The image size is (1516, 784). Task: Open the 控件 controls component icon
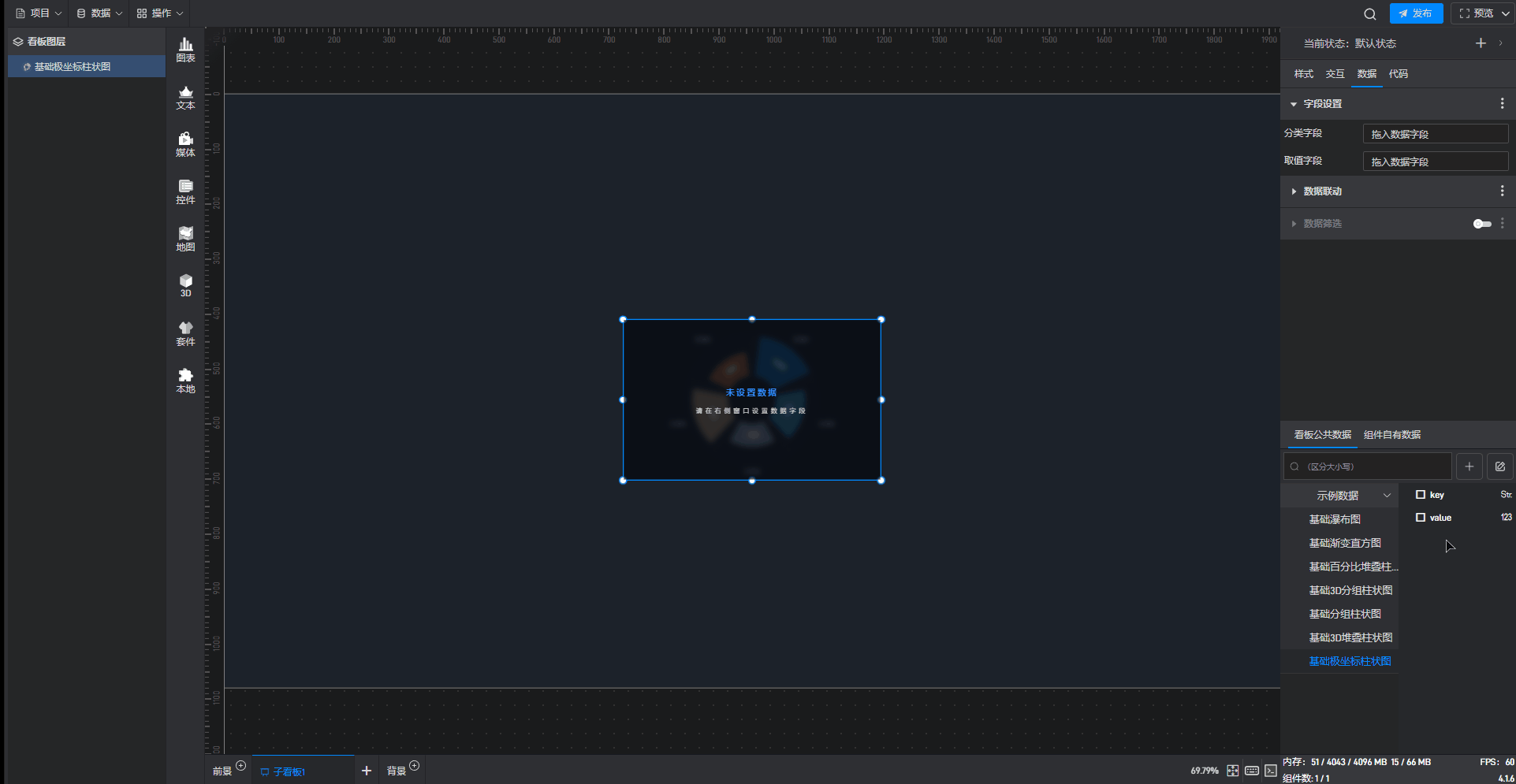click(185, 191)
